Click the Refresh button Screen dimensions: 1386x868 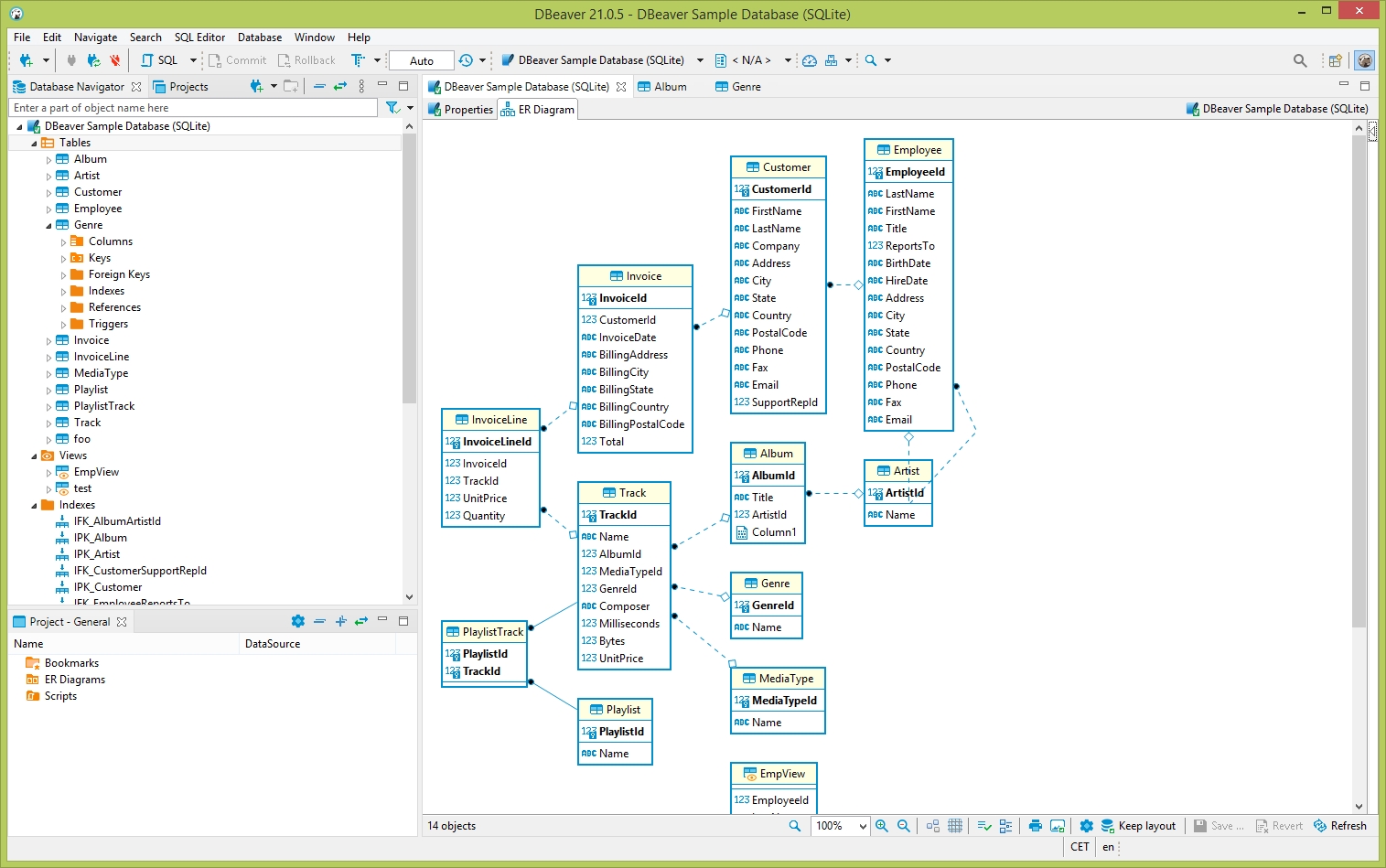click(1340, 826)
